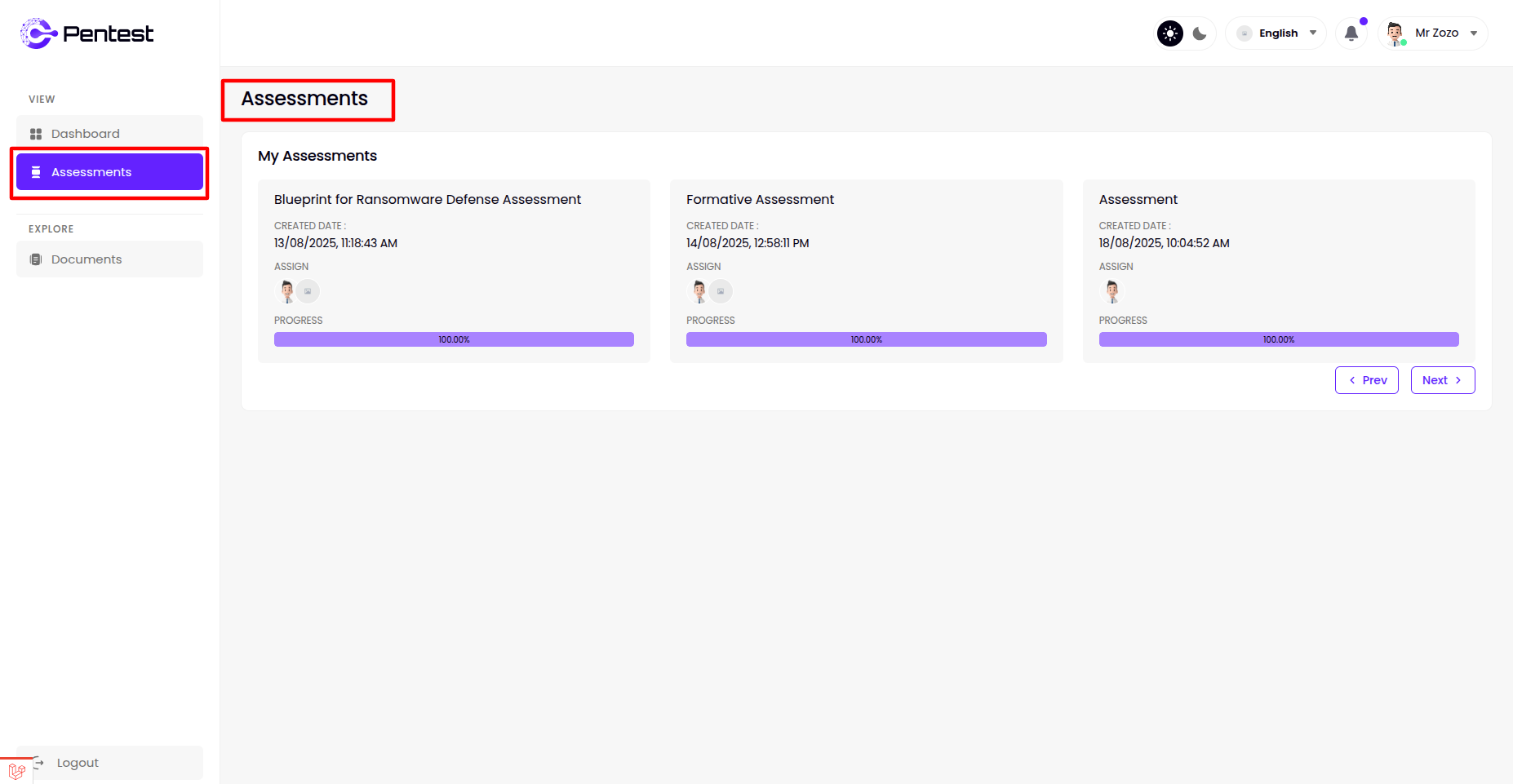Image resolution: width=1513 pixels, height=784 pixels.
Task: Click the Dashboard grid icon
Action: 36,134
